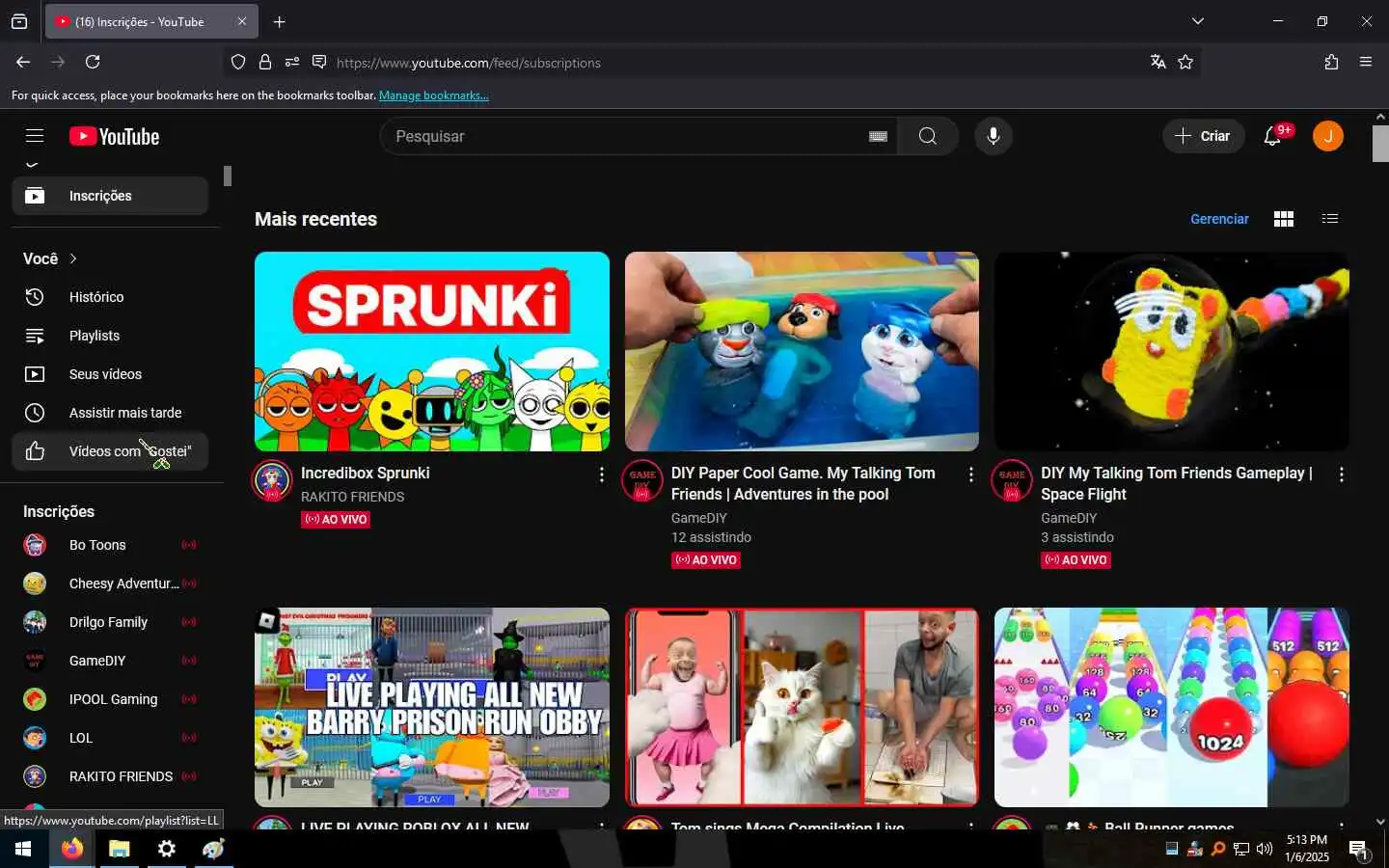1389x868 pixels.
Task: Go back in browser history
Action: (x=23, y=62)
